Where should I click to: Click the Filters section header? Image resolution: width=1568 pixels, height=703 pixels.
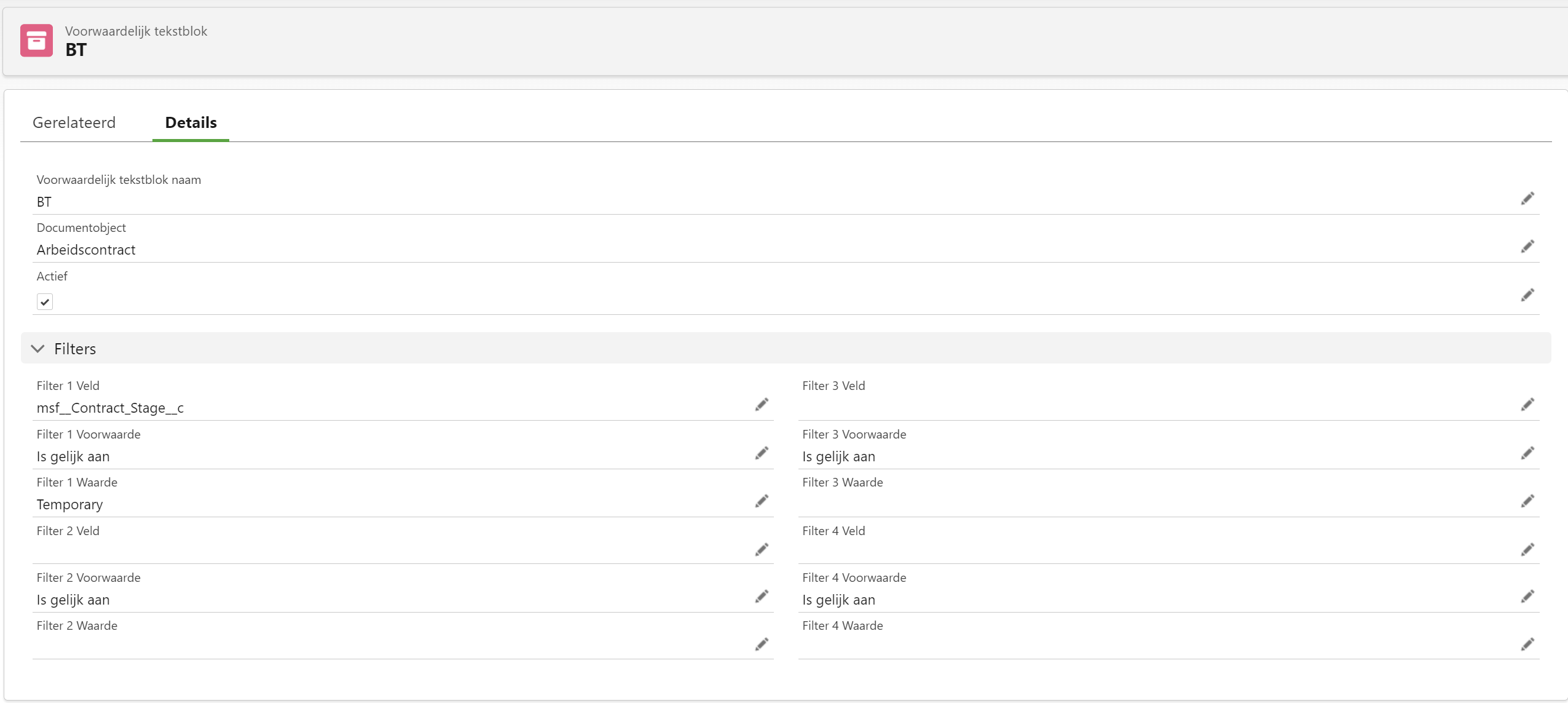coord(75,349)
